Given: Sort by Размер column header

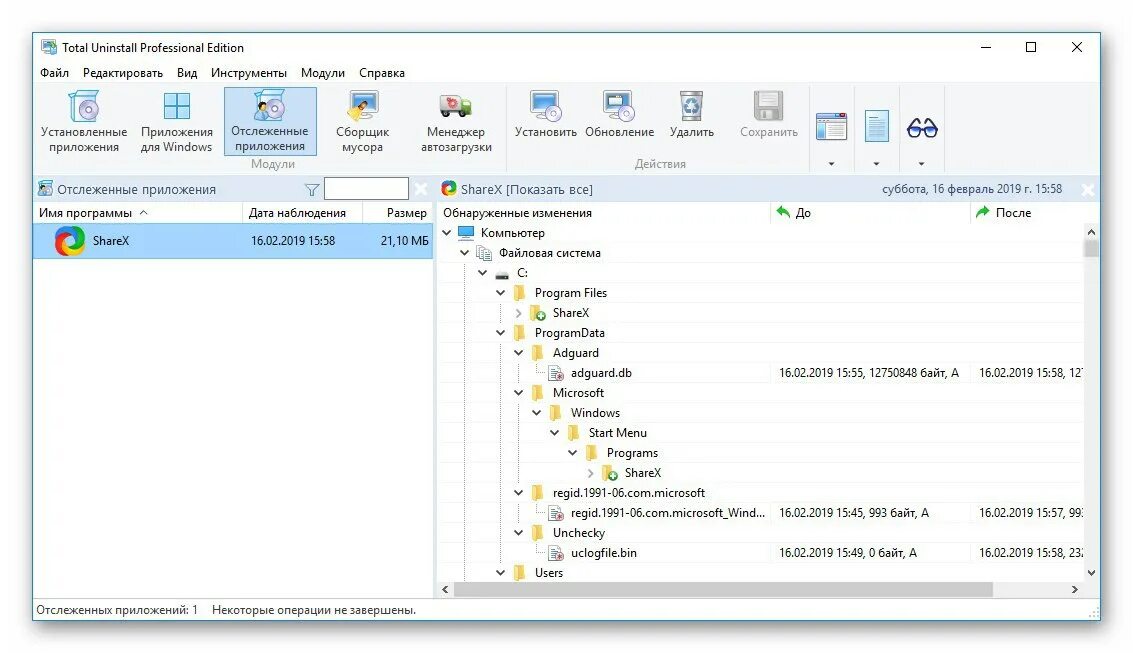Looking at the screenshot, I should [397, 213].
